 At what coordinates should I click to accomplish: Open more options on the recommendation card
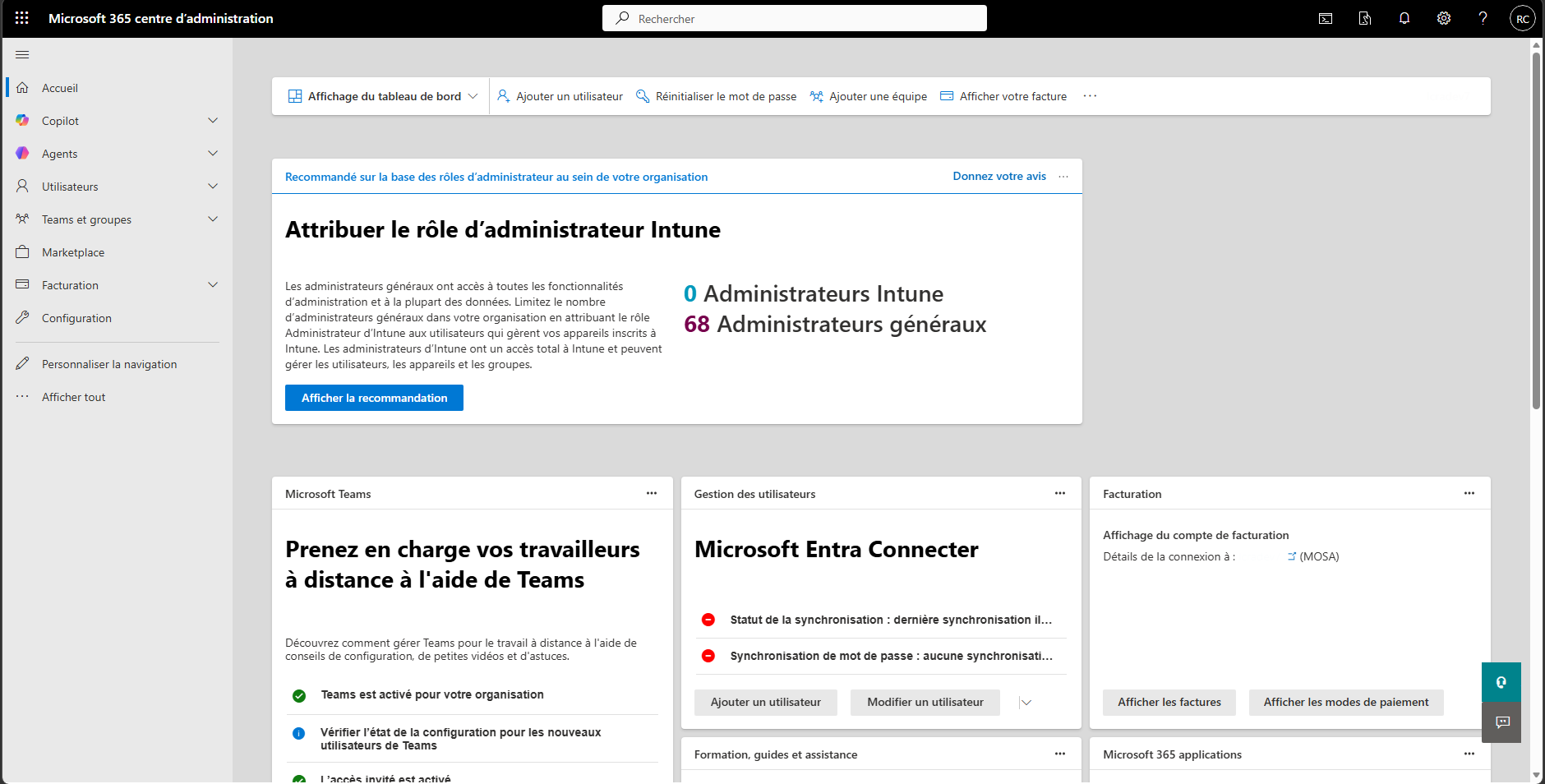click(x=1063, y=177)
